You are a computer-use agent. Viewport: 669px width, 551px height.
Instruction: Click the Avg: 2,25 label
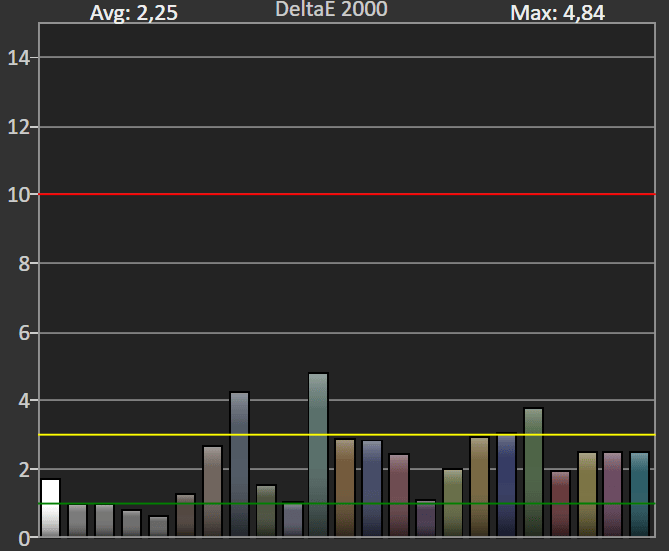click(134, 13)
